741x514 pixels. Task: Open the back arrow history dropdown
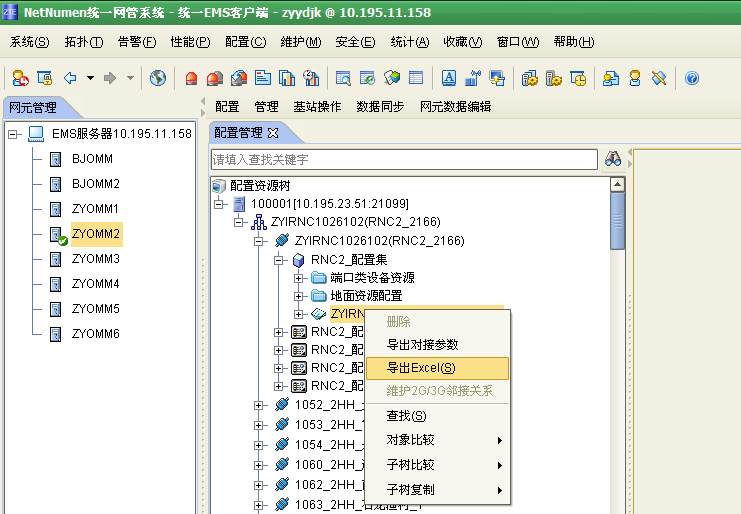[x=90, y=78]
